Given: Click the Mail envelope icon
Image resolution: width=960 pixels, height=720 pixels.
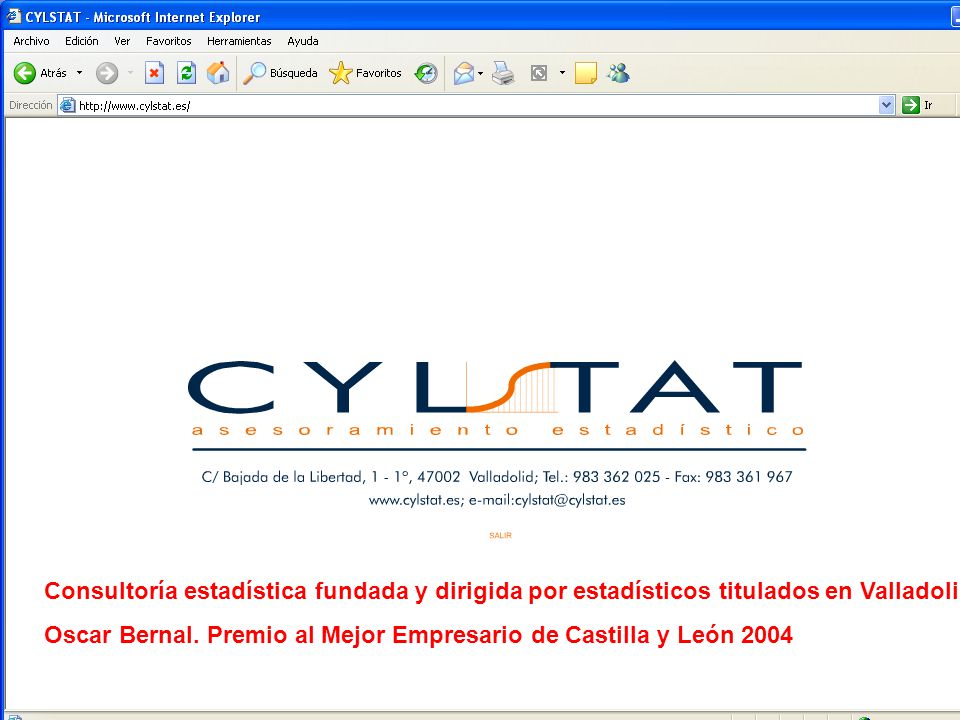Looking at the screenshot, I should click(464, 73).
